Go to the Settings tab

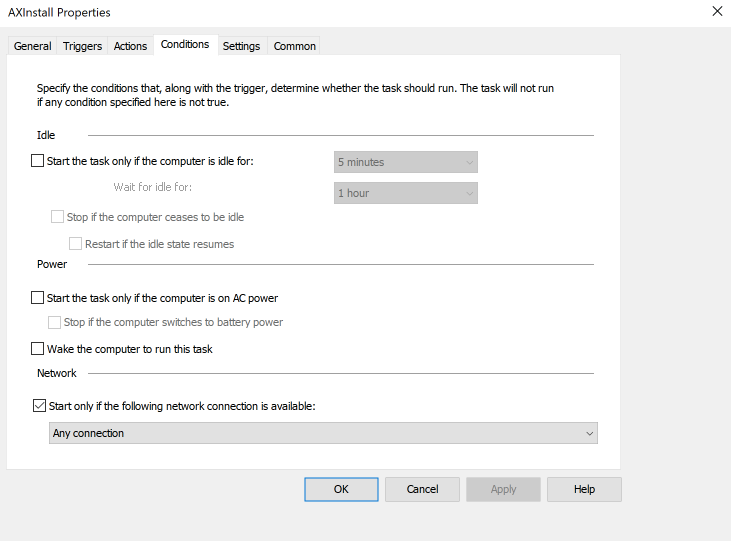241,46
